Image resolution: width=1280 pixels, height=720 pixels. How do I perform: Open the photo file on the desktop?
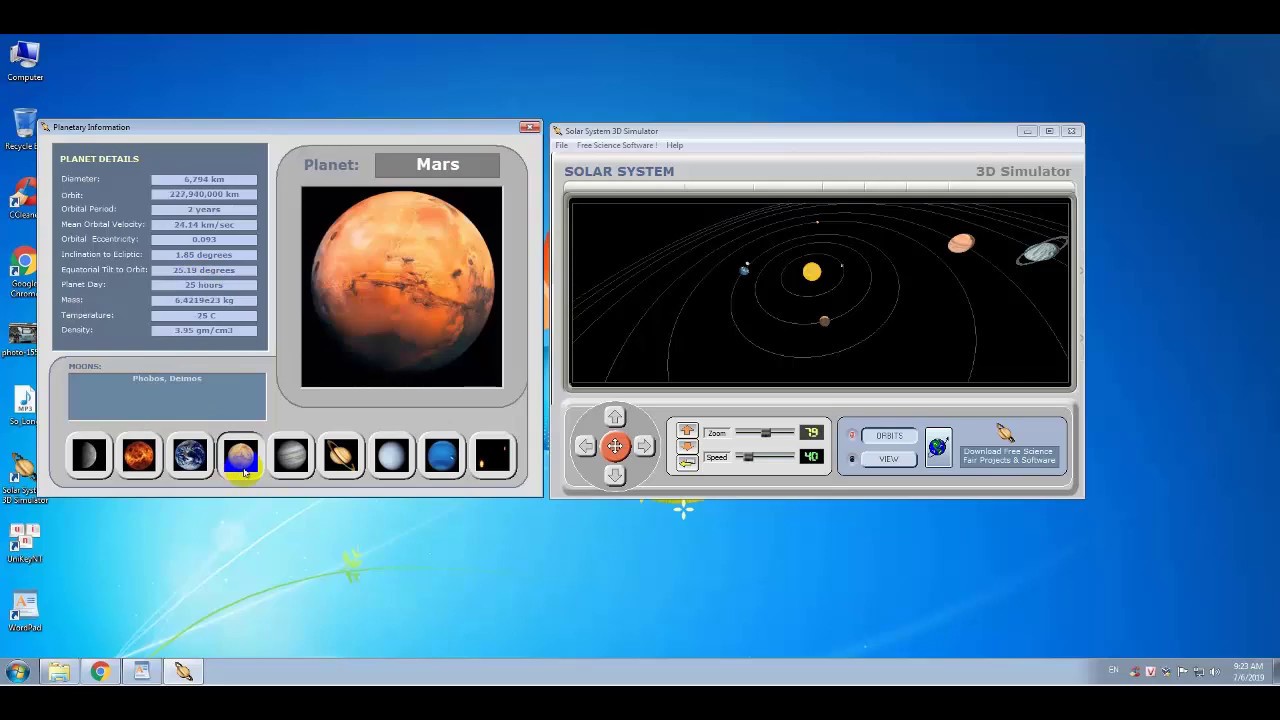[22, 338]
